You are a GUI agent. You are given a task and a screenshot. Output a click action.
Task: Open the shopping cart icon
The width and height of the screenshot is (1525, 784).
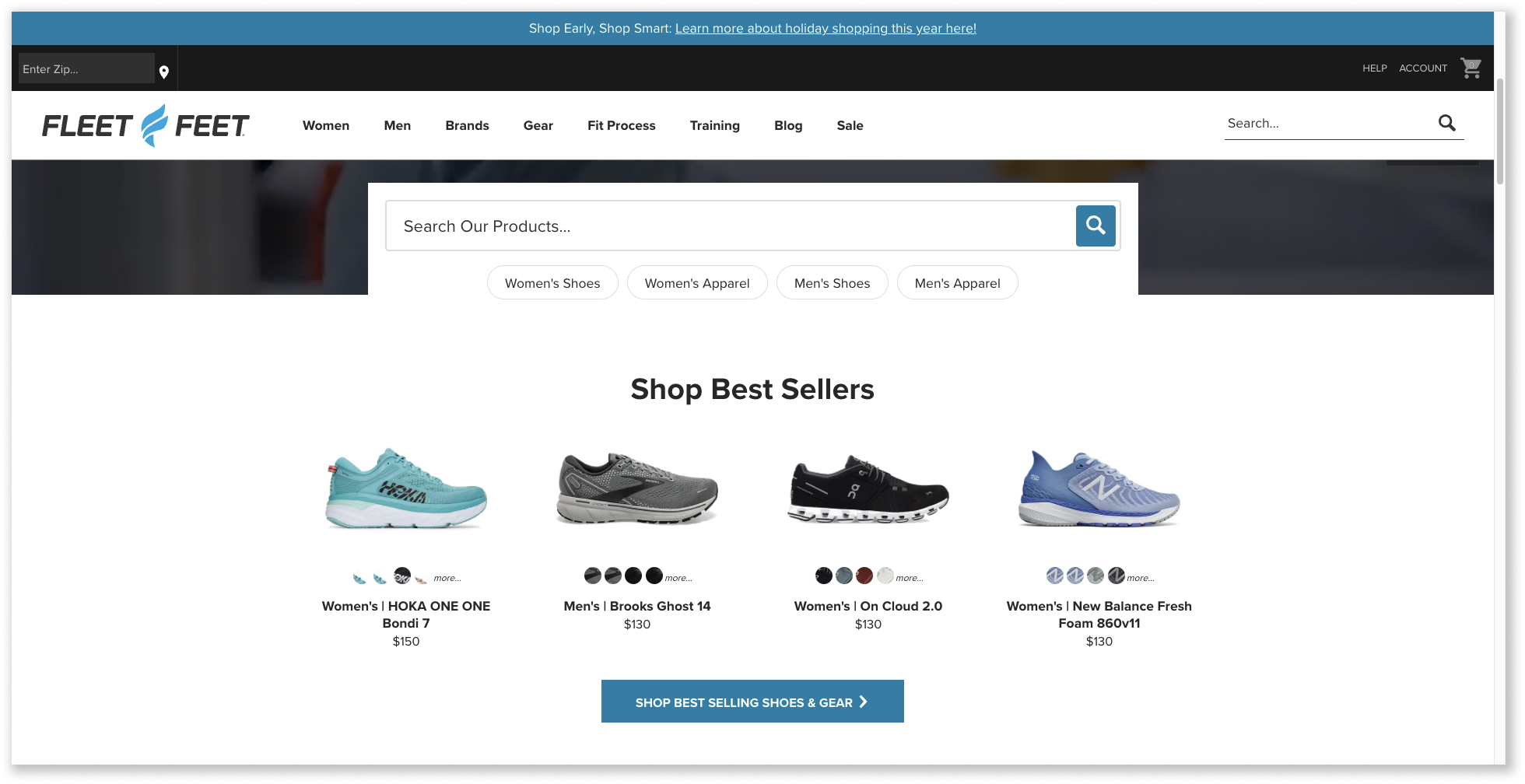point(1471,68)
